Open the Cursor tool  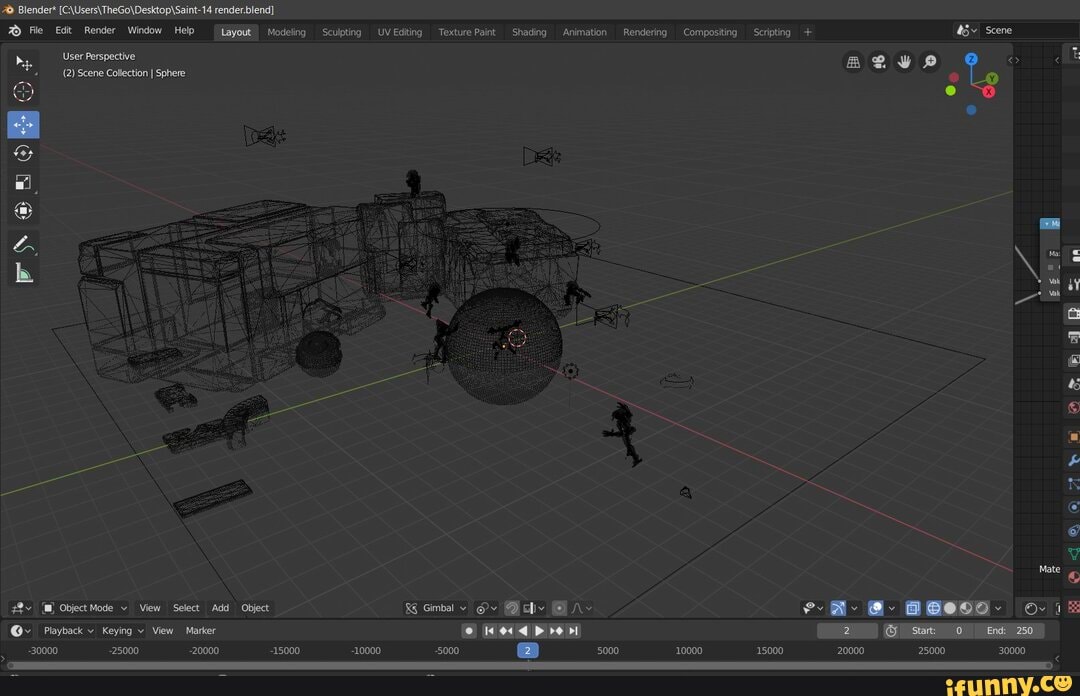click(24, 91)
